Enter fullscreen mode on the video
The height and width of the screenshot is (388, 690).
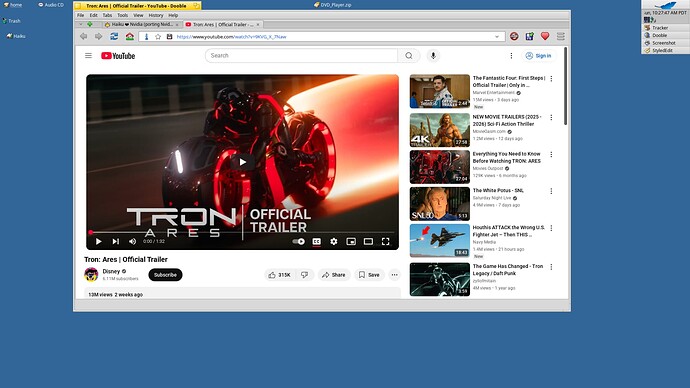tap(385, 241)
